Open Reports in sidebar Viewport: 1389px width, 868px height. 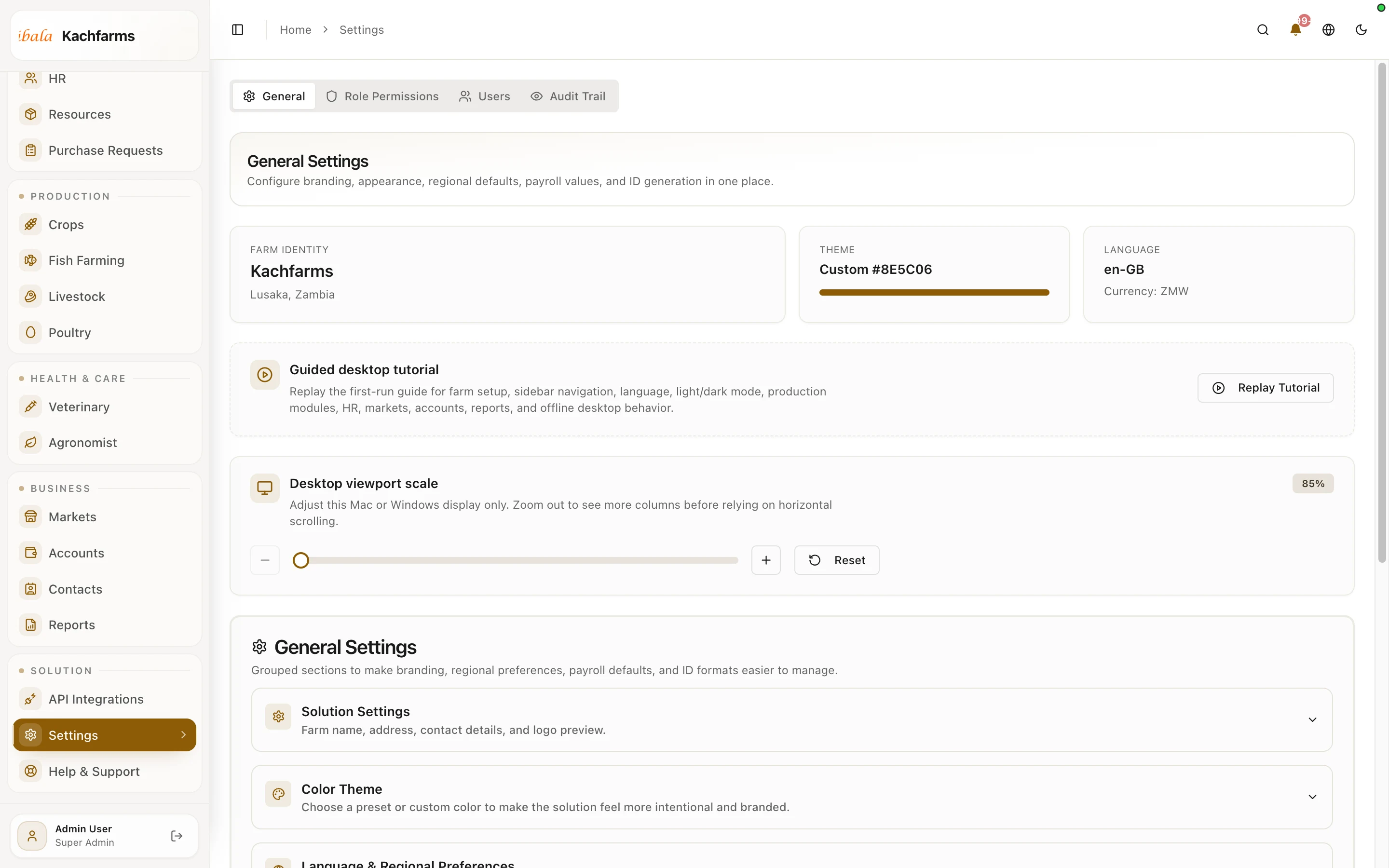click(105, 625)
